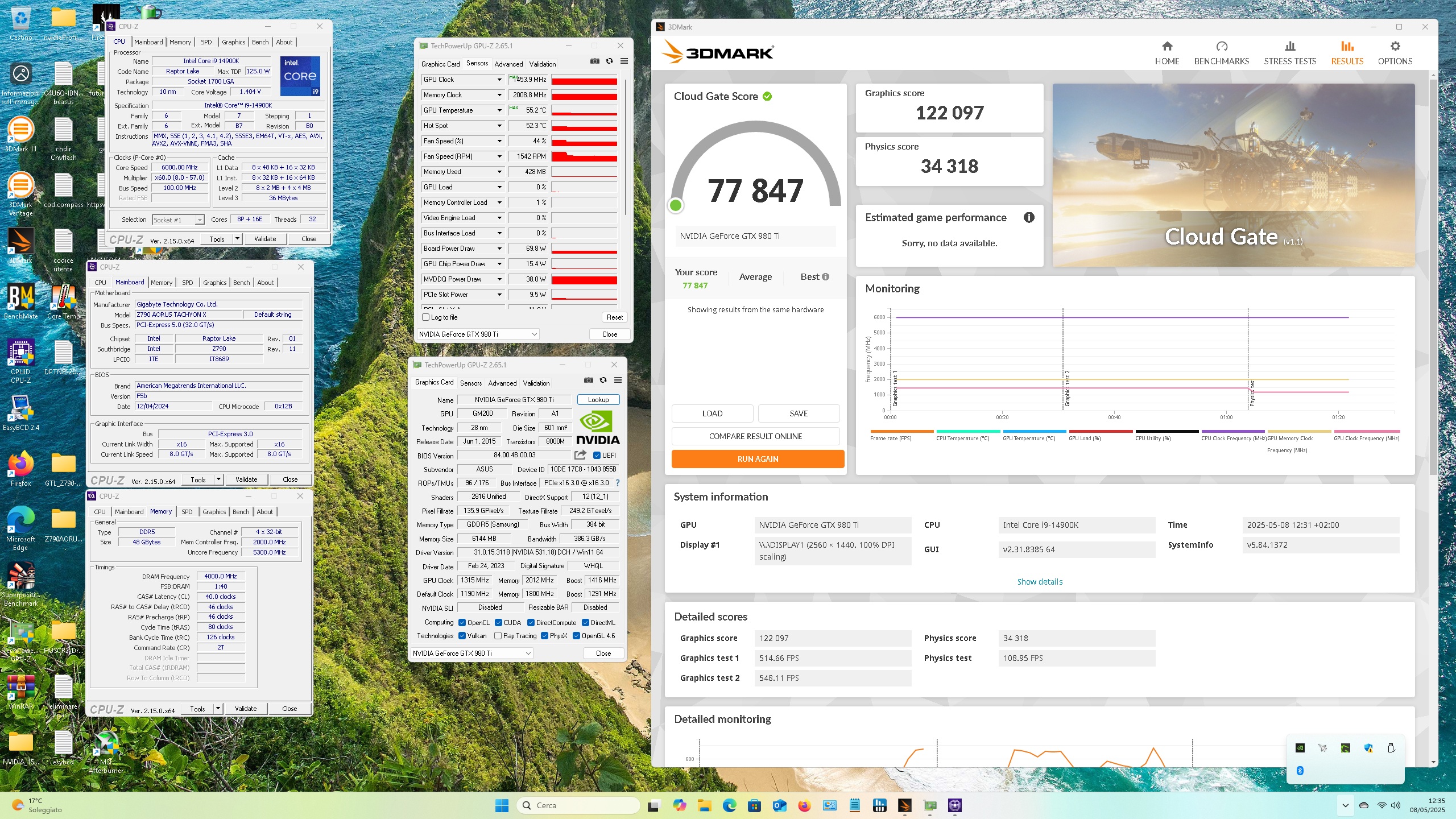
Task: Click the Tools dropdown arrow in CPU-Z Memory window
Action: (x=218, y=709)
